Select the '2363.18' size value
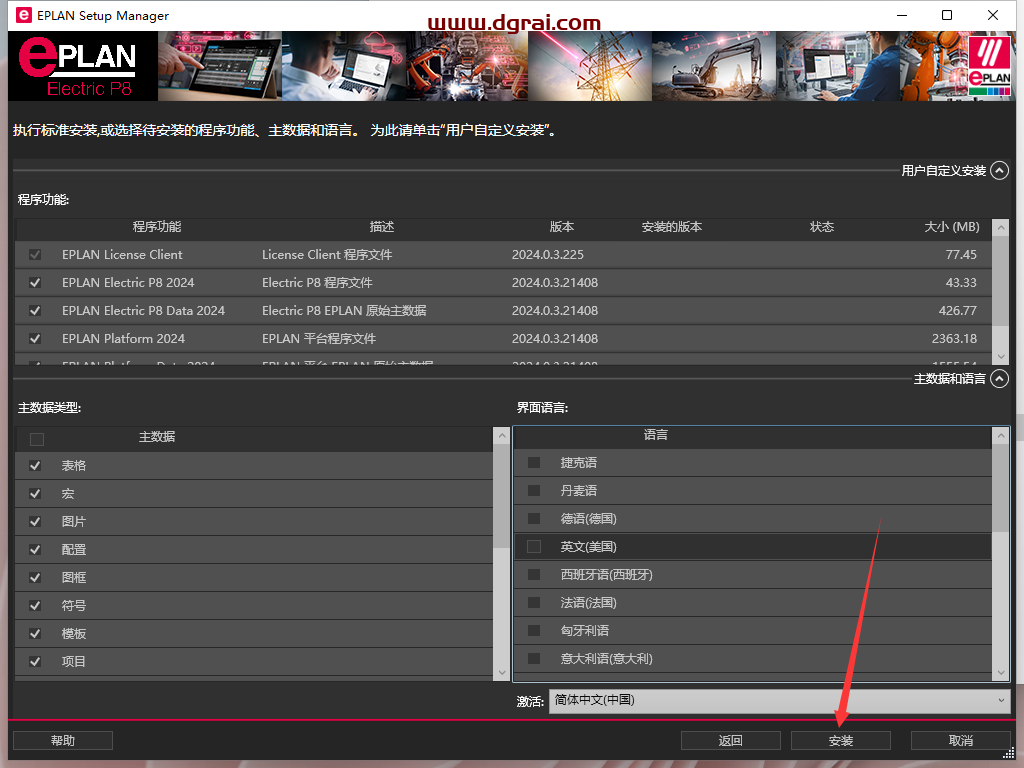1024x768 pixels. click(954, 339)
